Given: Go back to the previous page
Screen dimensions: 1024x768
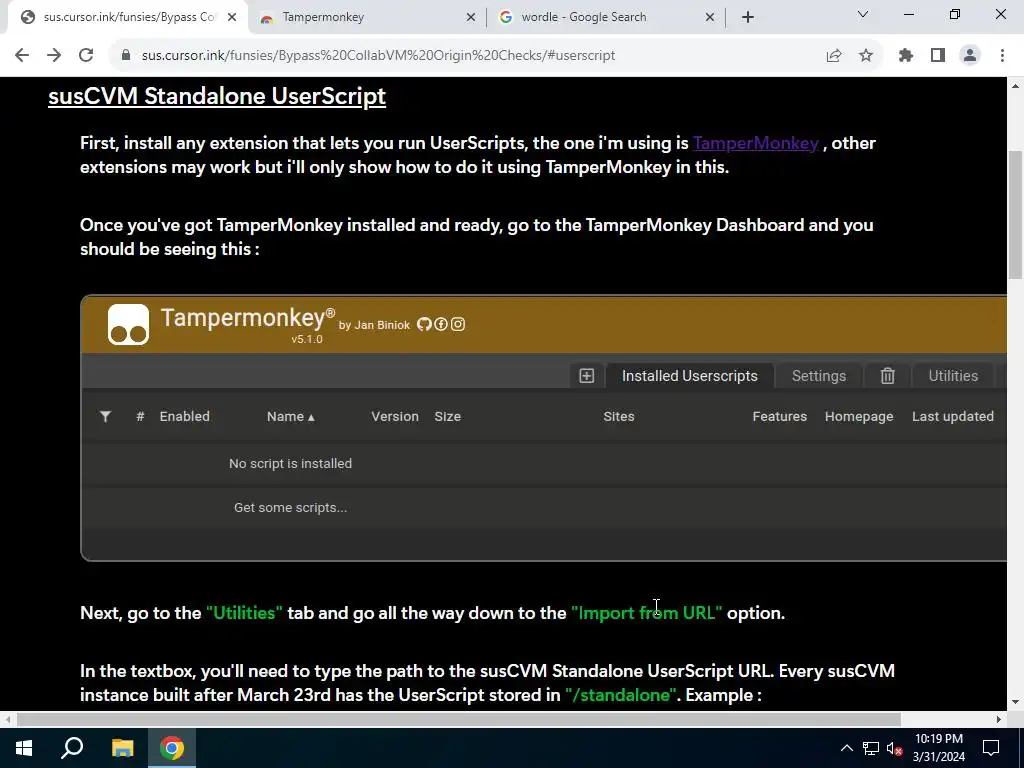Looking at the screenshot, I should (22, 56).
